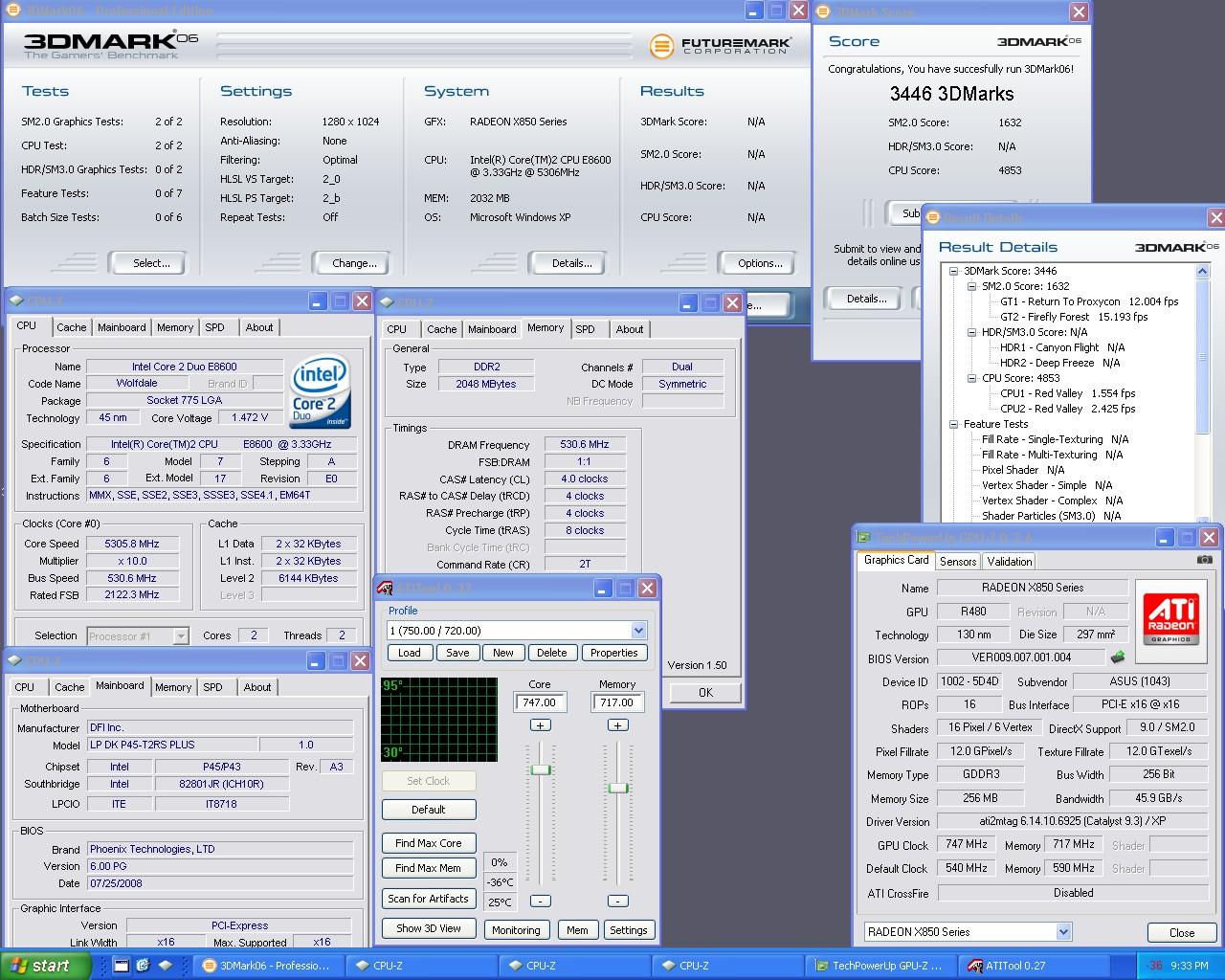Click the Core clock value field 747.00
Image resolution: width=1225 pixels, height=980 pixels.
(x=540, y=702)
